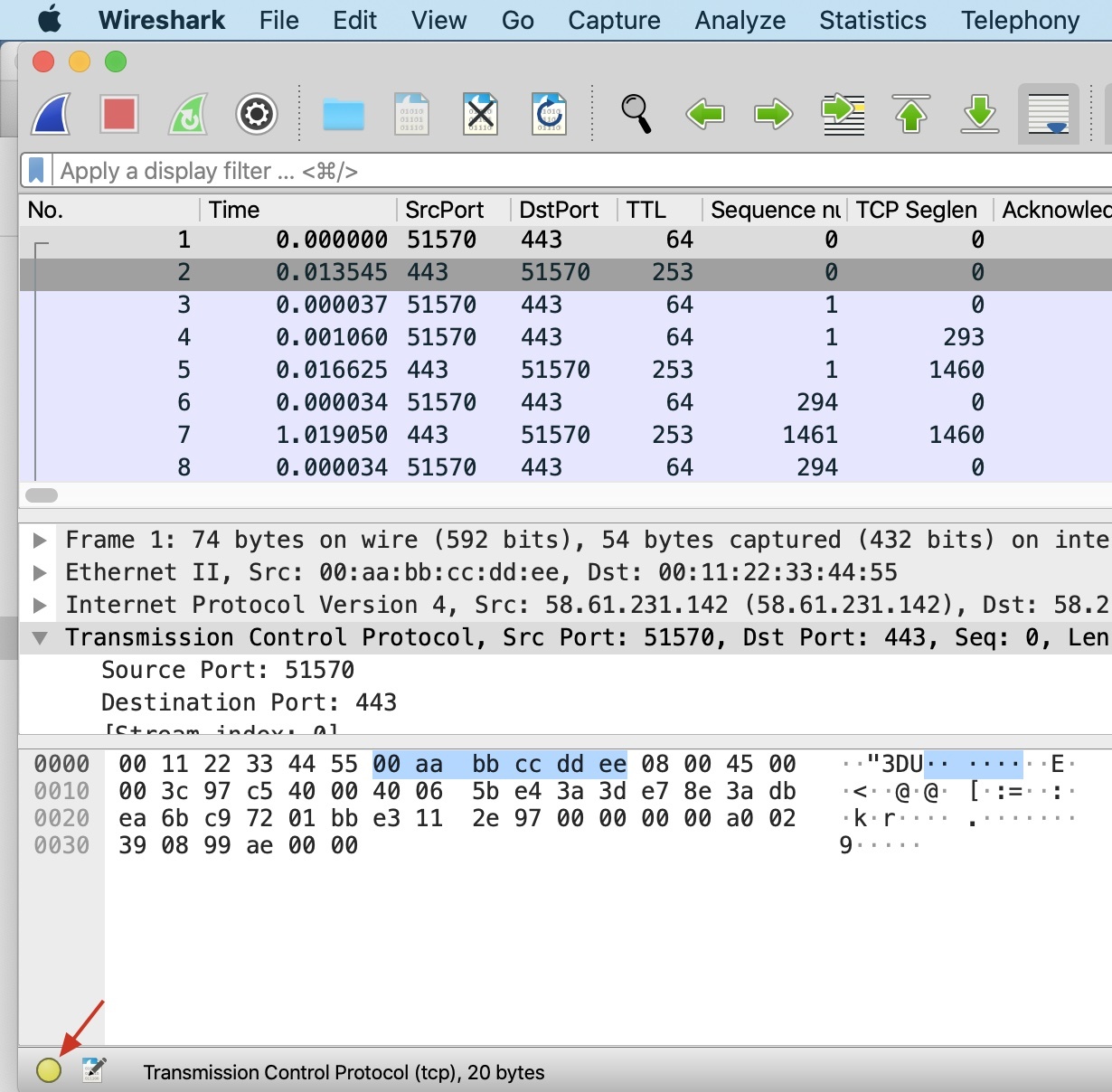The image size is (1112, 1092).
Task: Toggle auto-scroll during live capture
Action: (1049, 115)
